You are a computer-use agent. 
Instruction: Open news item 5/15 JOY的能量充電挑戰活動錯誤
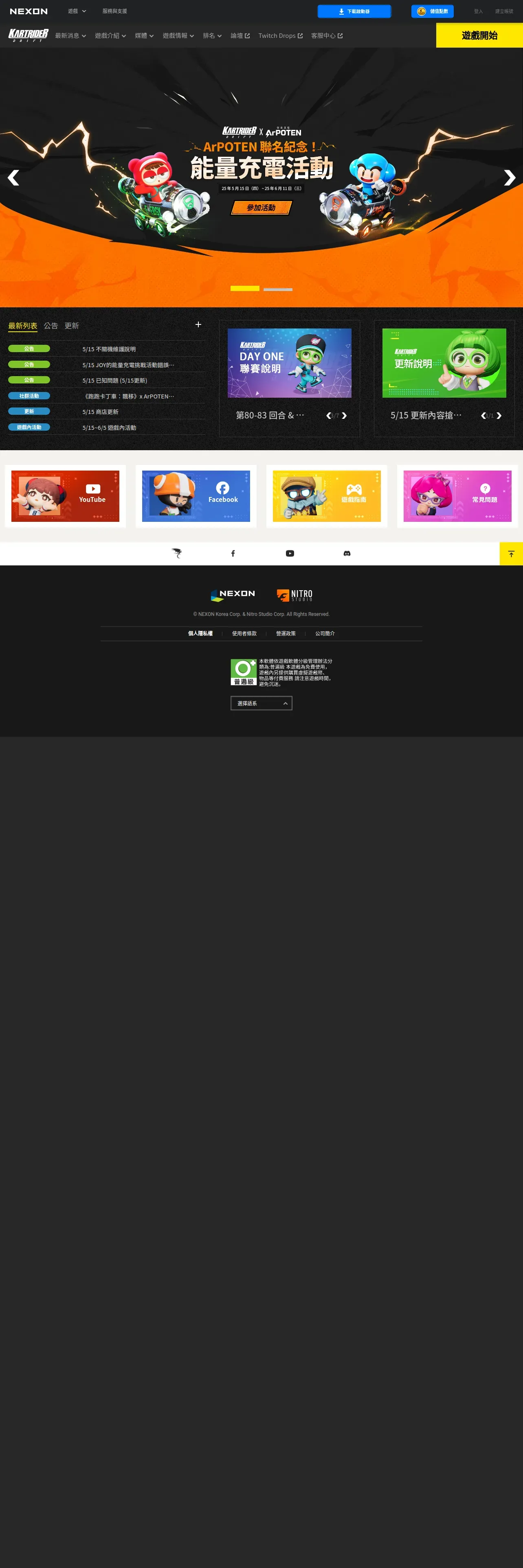click(128, 365)
